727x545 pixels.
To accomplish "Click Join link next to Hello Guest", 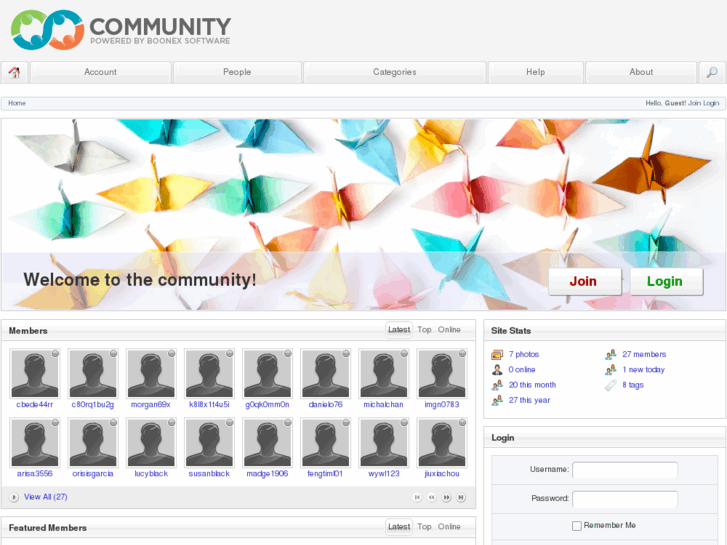I will [694, 103].
